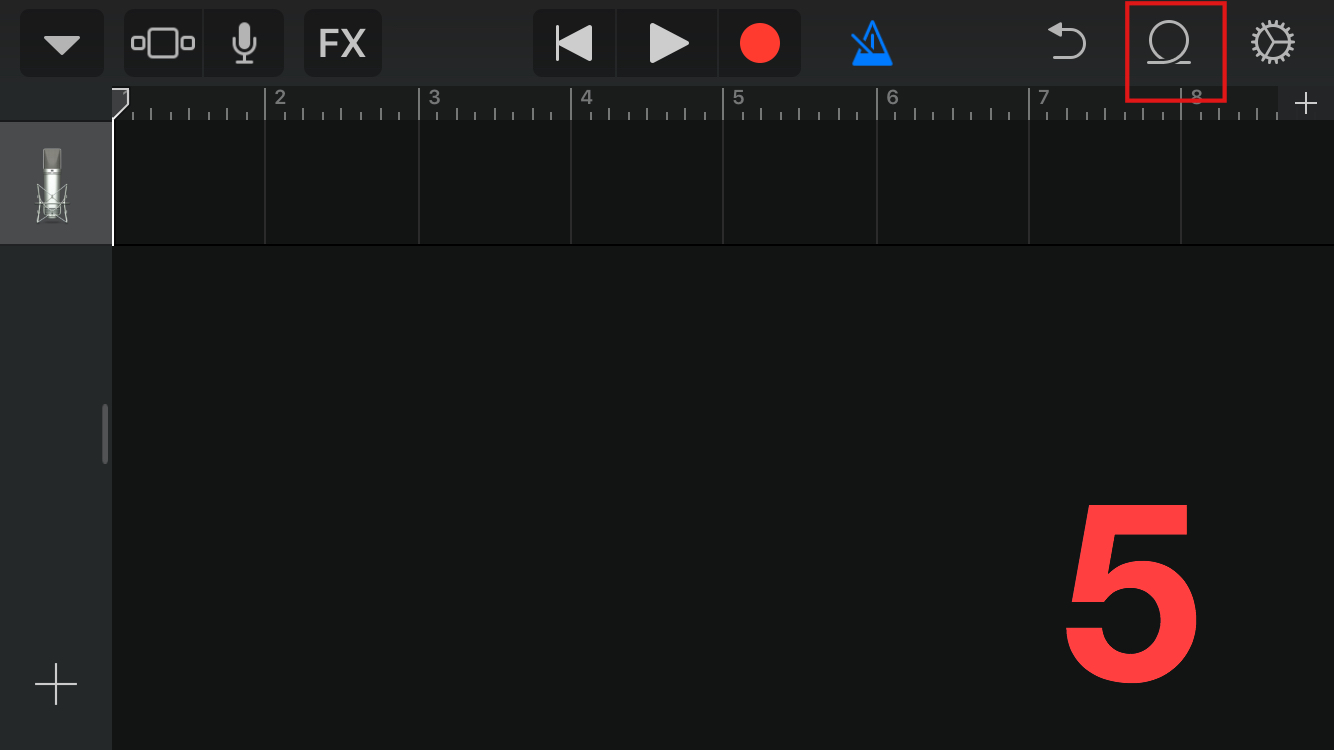1334x750 pixels.
Task: Switch to the microphone instrument view
Action: [x=244, y=43]
